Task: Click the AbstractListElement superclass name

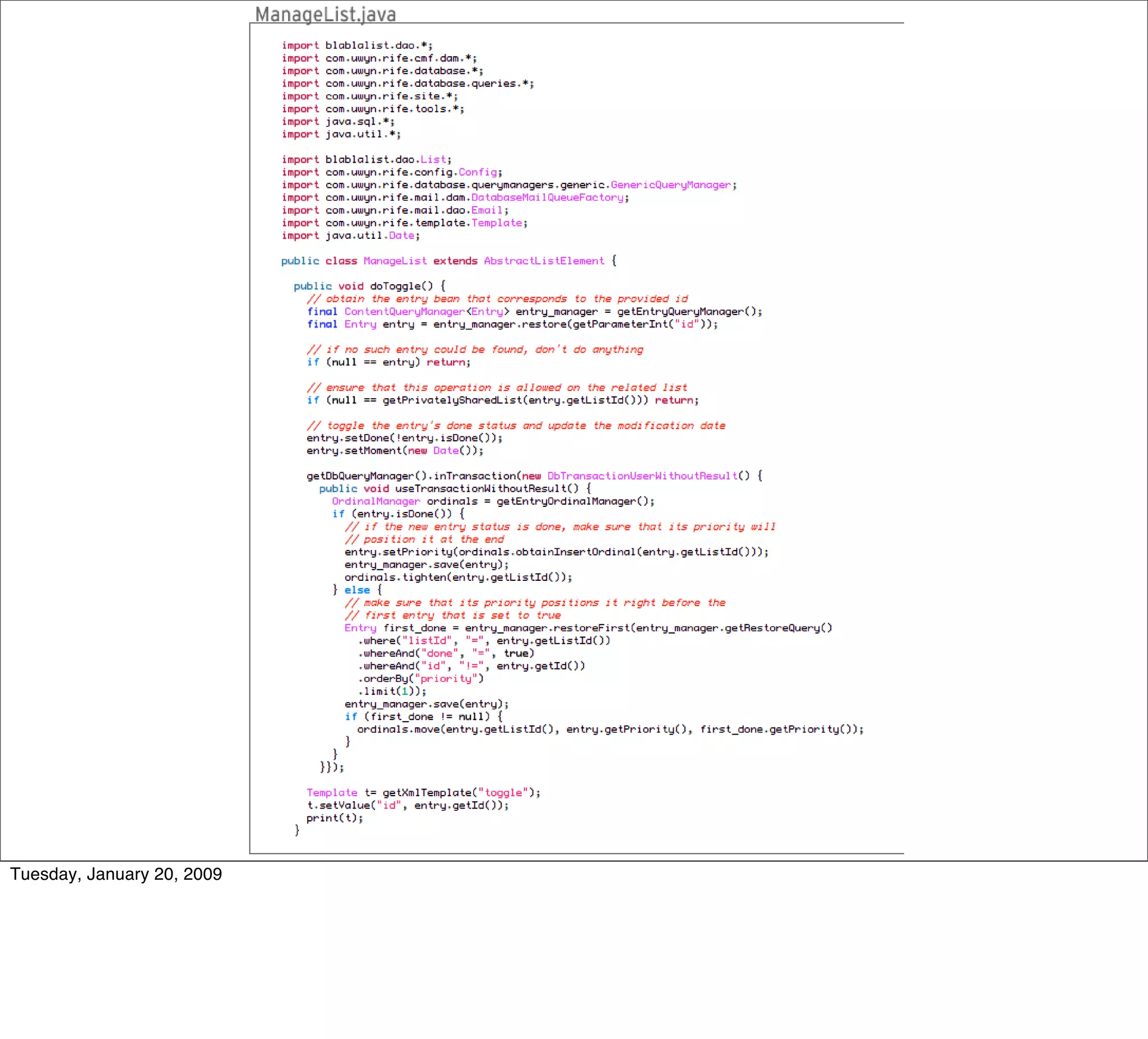Action: tap(544, 260)
